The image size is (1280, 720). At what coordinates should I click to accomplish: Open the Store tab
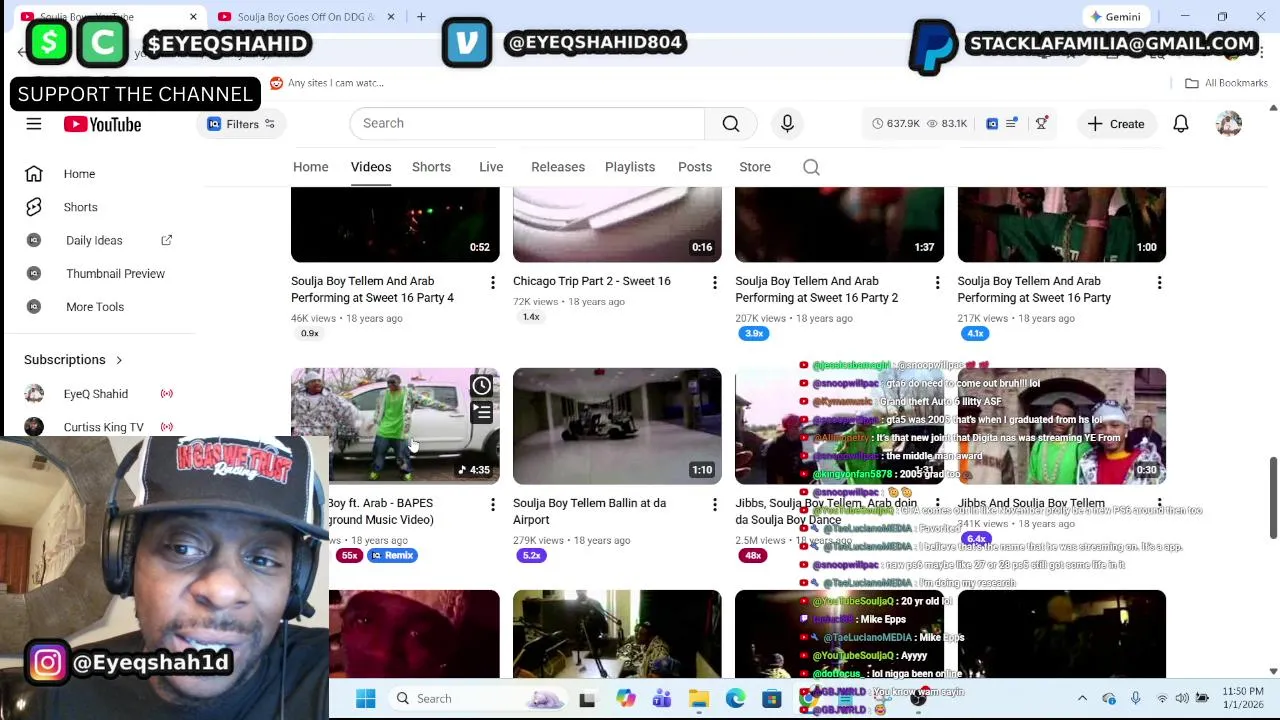click(754, 167)
